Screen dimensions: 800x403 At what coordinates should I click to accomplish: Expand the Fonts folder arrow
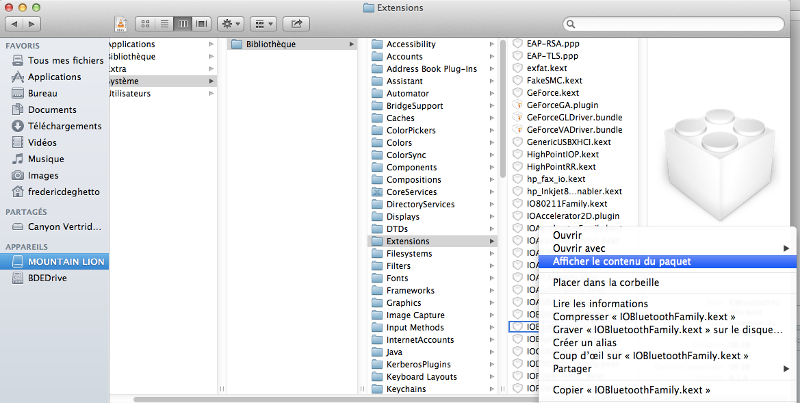[x=492, y=279]
